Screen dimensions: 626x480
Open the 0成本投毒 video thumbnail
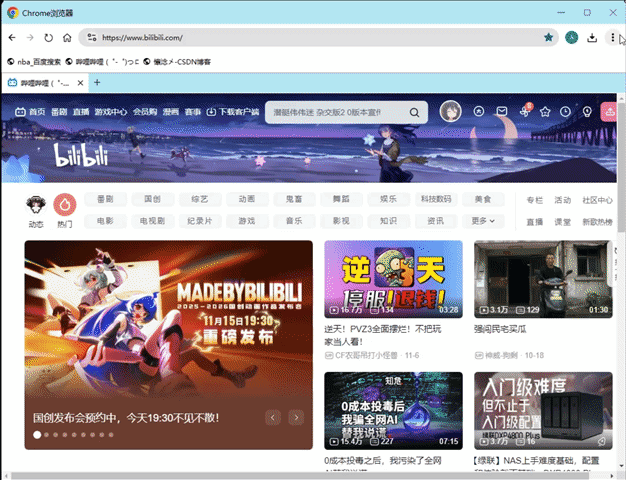(393, 411)
